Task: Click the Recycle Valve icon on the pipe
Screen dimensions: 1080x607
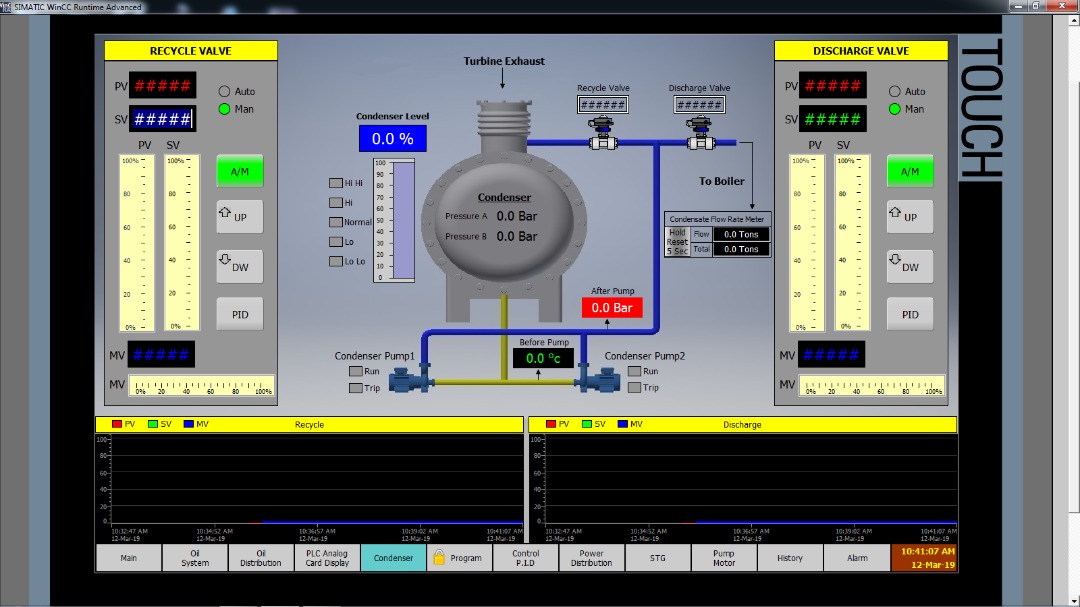Action: (602, 135)
